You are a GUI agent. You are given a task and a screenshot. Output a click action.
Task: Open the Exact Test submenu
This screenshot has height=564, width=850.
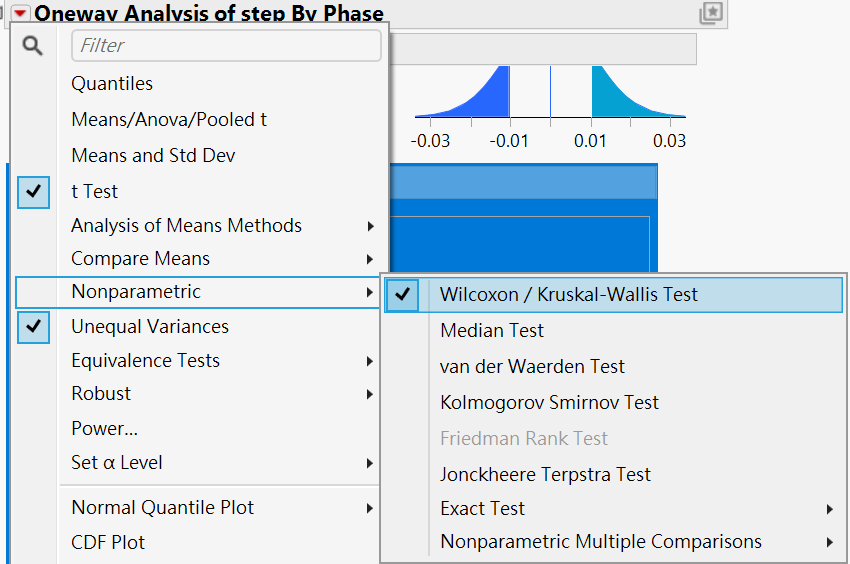[x=482, y=509]
